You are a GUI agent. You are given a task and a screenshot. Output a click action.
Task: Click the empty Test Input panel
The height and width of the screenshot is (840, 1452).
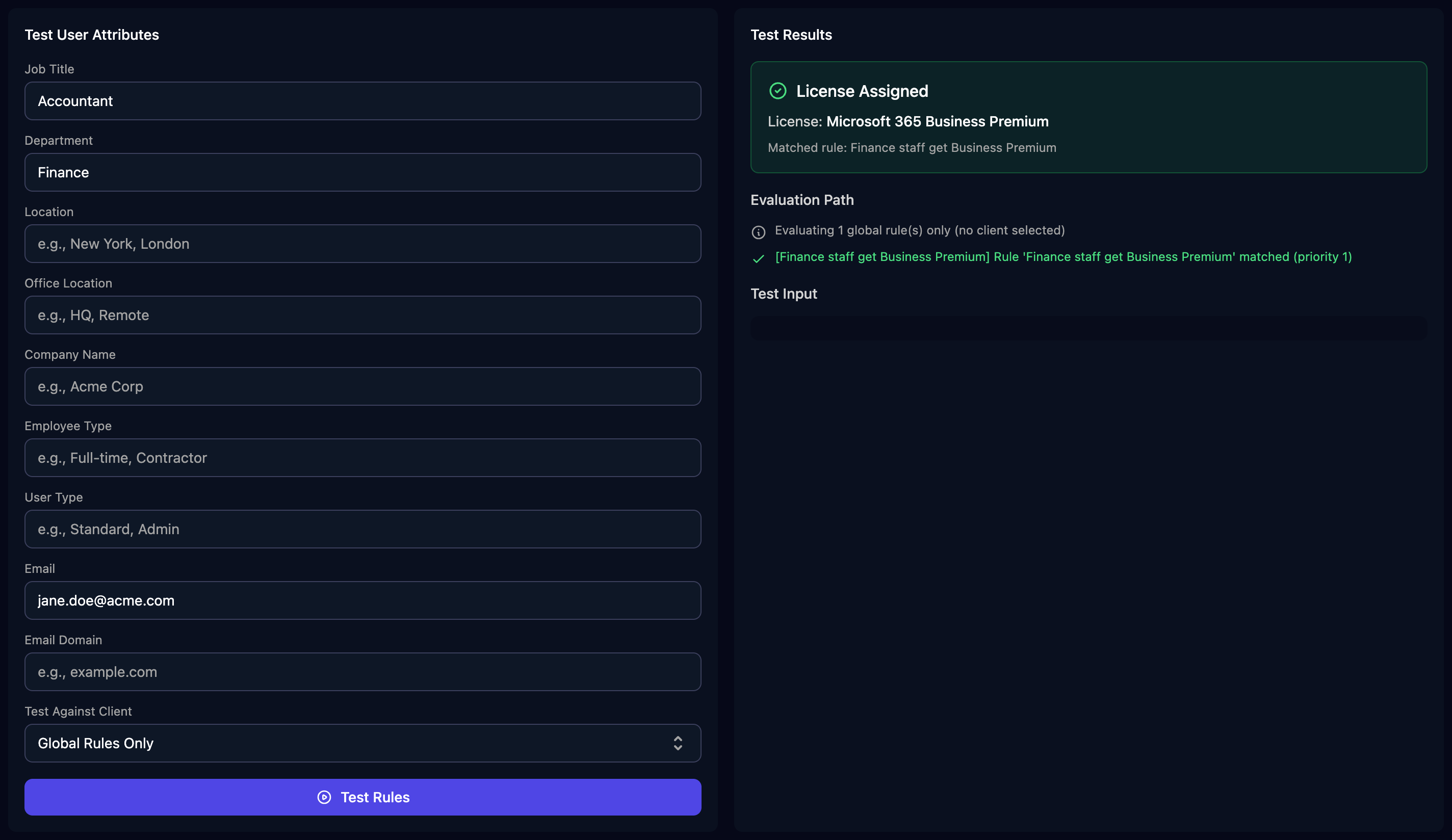(1088, 328)
